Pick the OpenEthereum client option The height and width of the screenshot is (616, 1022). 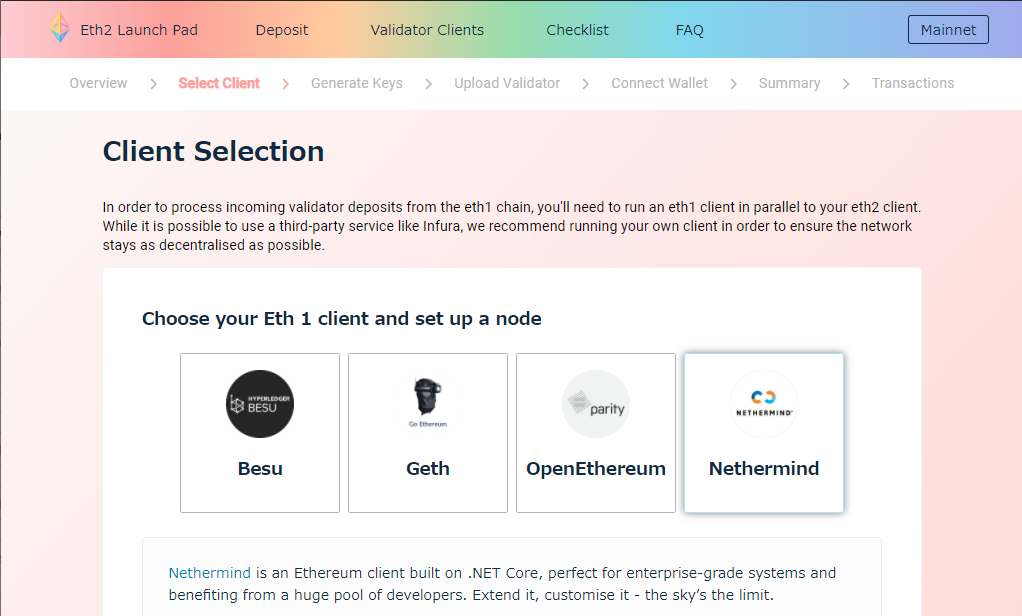(596, 468)
